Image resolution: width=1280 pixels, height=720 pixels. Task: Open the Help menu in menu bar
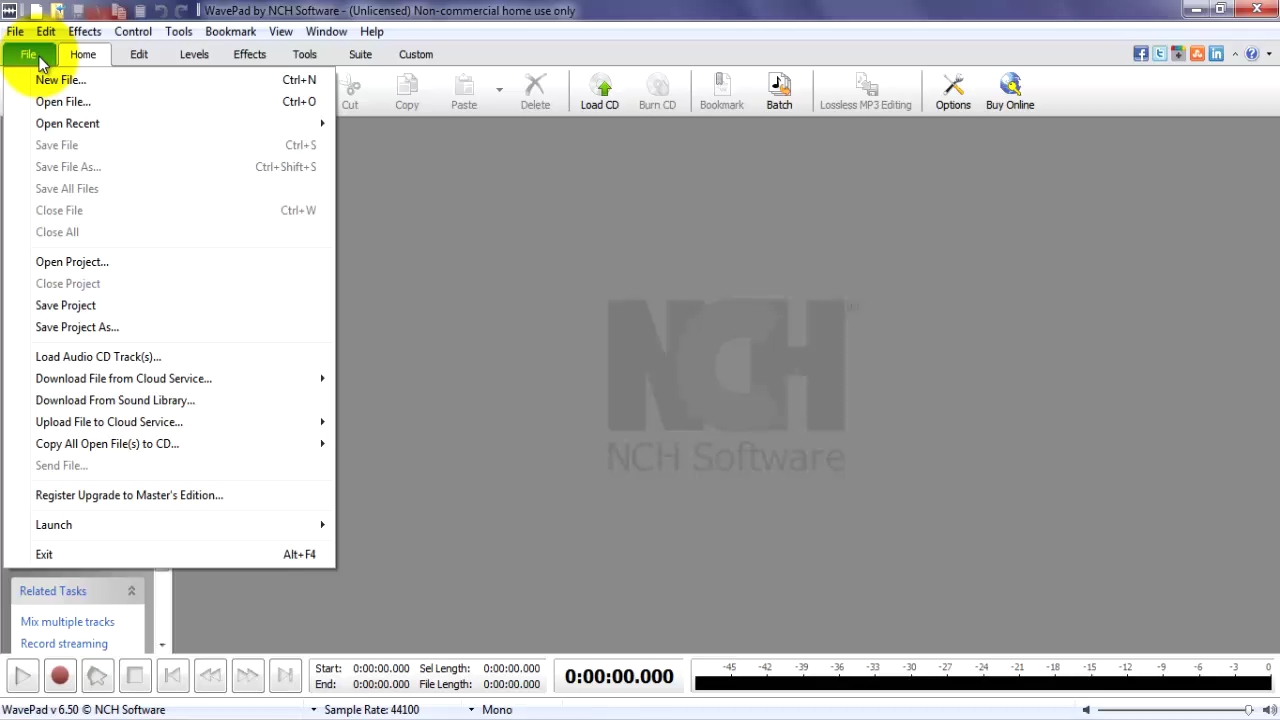click(372, 31)
